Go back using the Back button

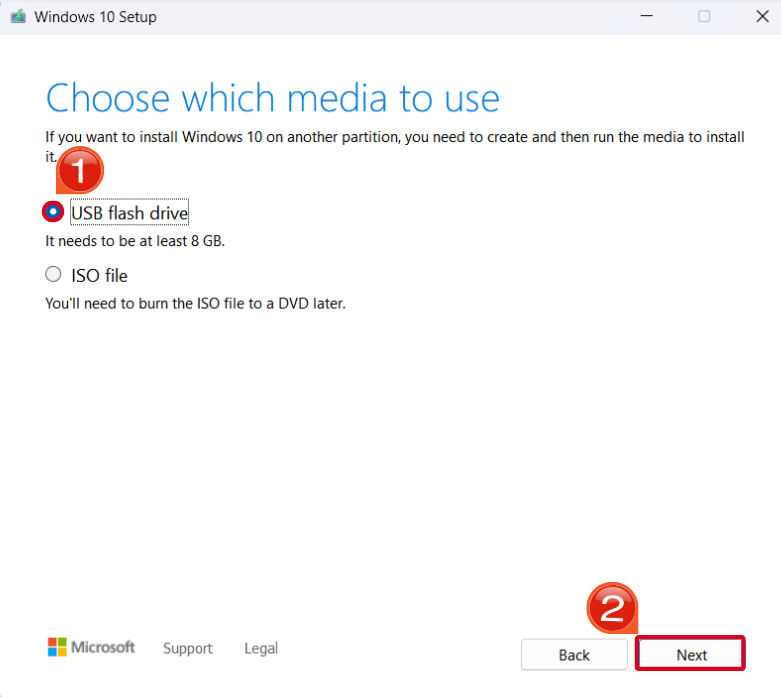click(574, 655)
